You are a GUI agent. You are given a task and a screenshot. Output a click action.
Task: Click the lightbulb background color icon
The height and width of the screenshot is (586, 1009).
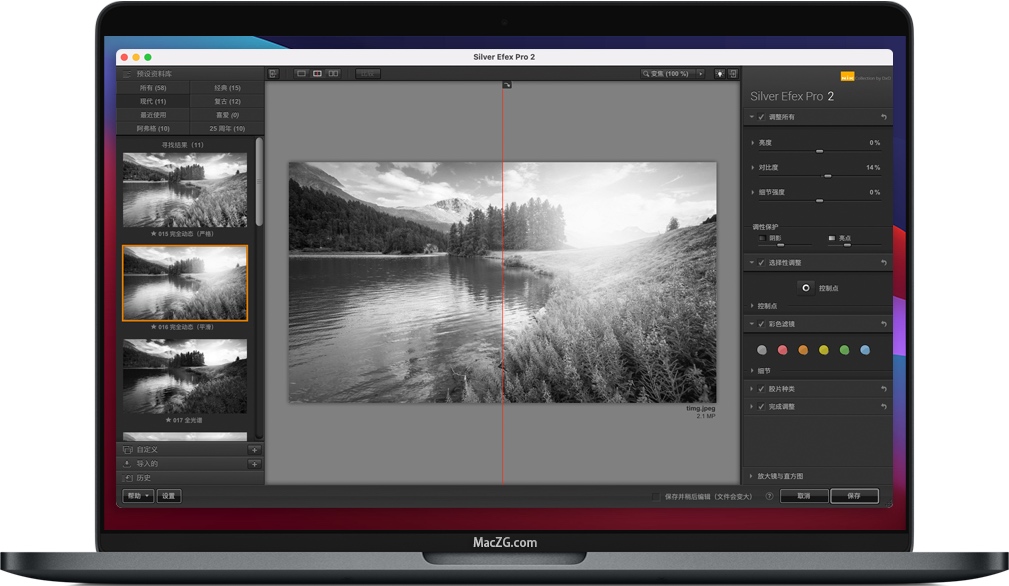coord(719,74)
